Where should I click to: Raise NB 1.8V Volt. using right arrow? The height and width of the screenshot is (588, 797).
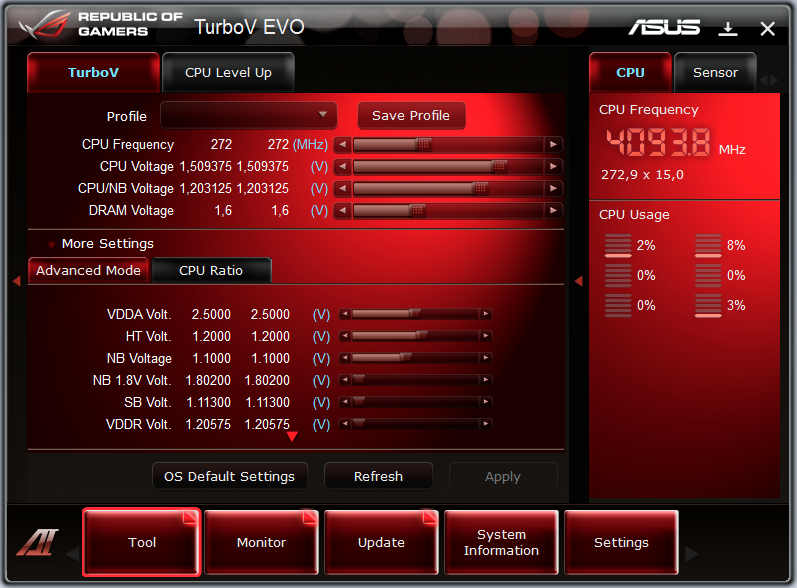coord(486,380)
